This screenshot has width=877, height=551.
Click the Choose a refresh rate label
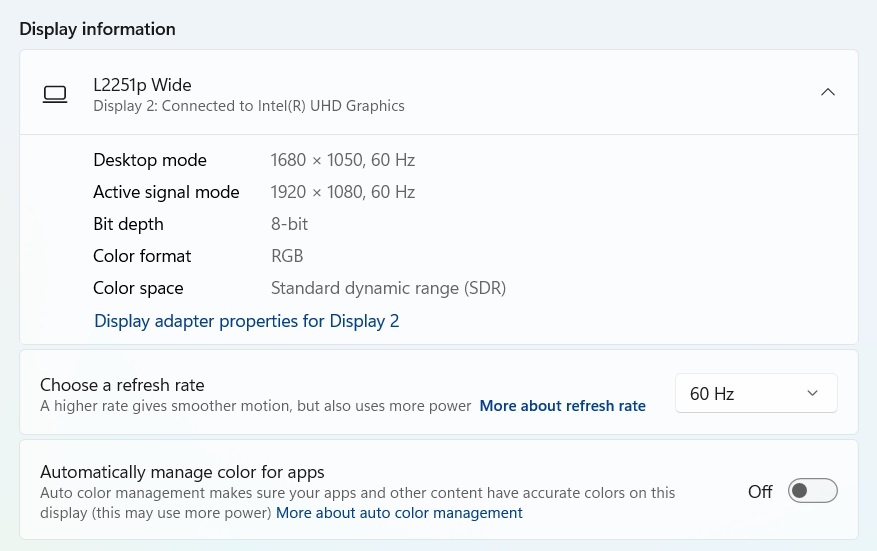(x=122, y=385)
